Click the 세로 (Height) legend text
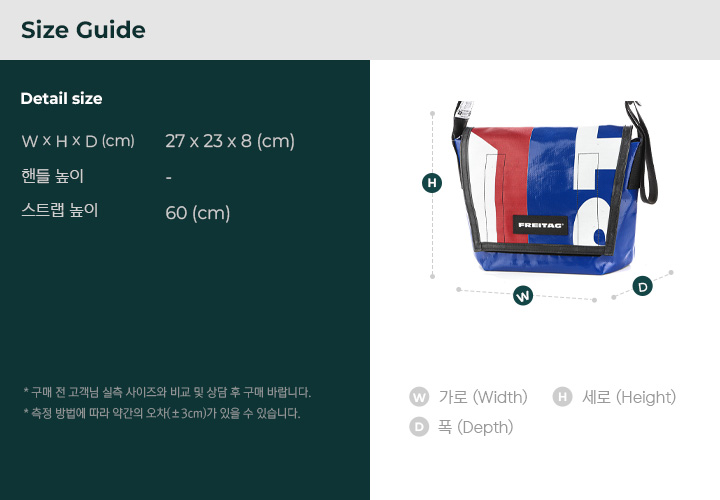Image resolution: width=720 pixels, height=500 pixels. click(629, 397)
